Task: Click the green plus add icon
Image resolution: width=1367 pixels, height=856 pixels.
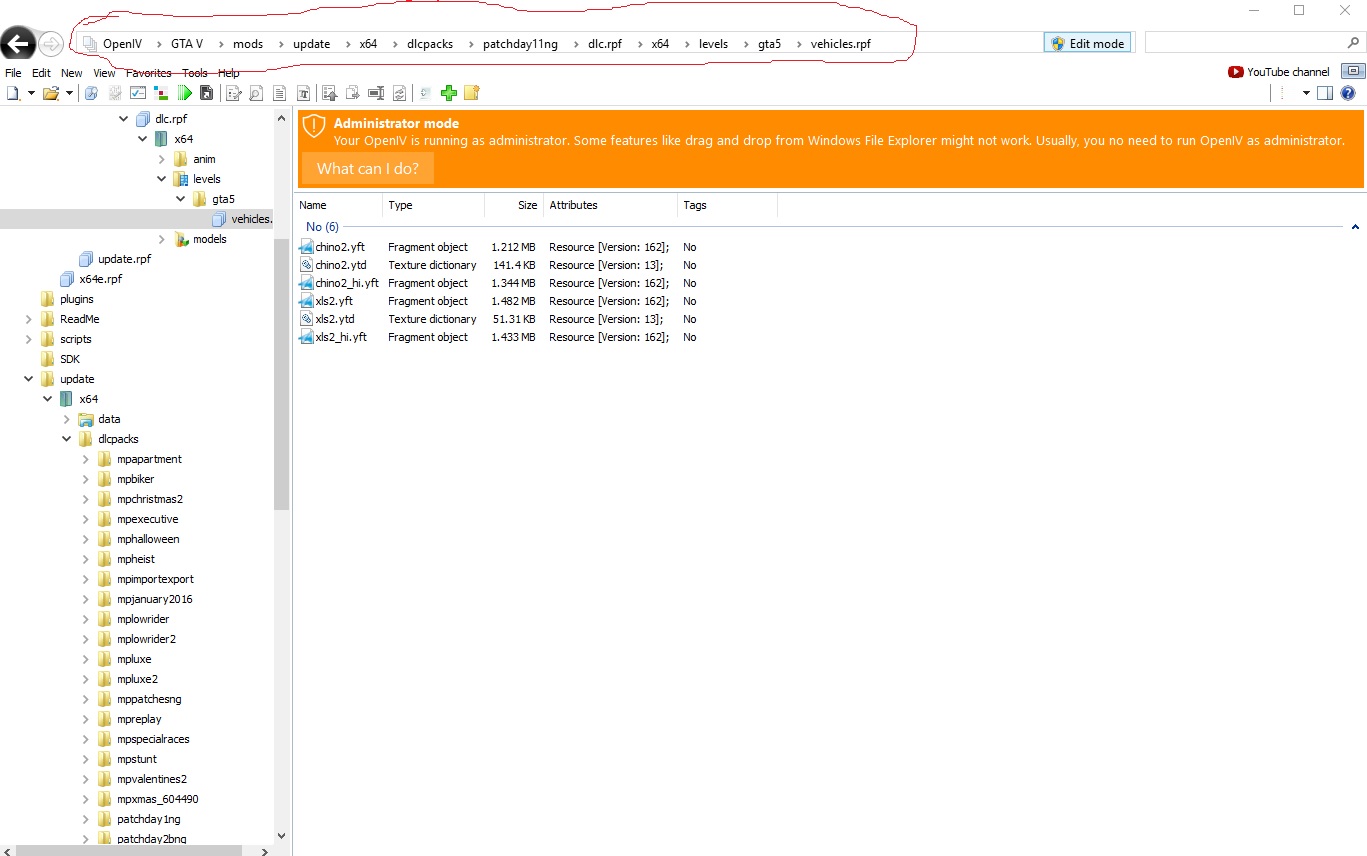Action: tap(449, 93)
